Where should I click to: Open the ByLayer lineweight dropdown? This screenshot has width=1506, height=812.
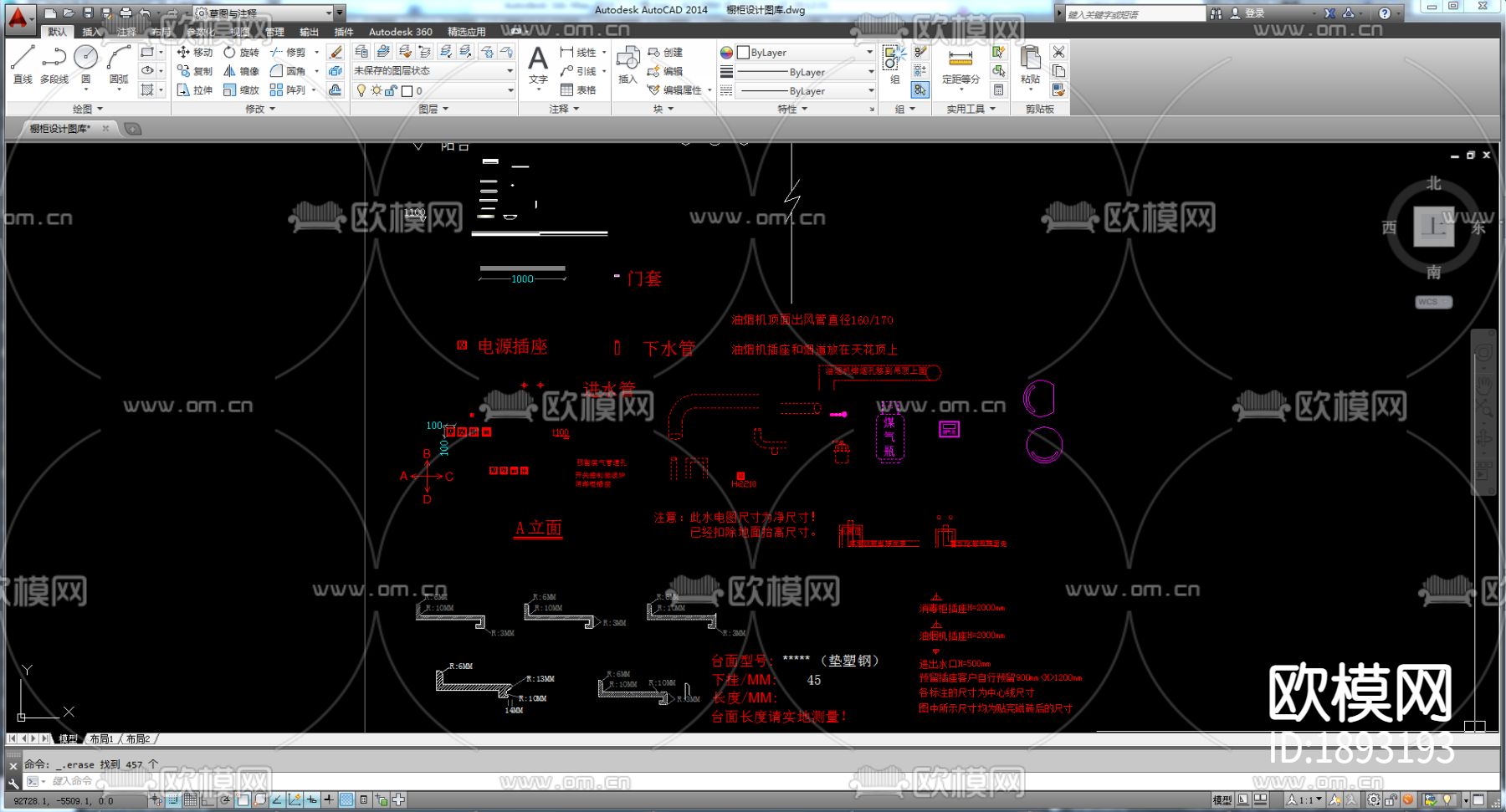805,72
